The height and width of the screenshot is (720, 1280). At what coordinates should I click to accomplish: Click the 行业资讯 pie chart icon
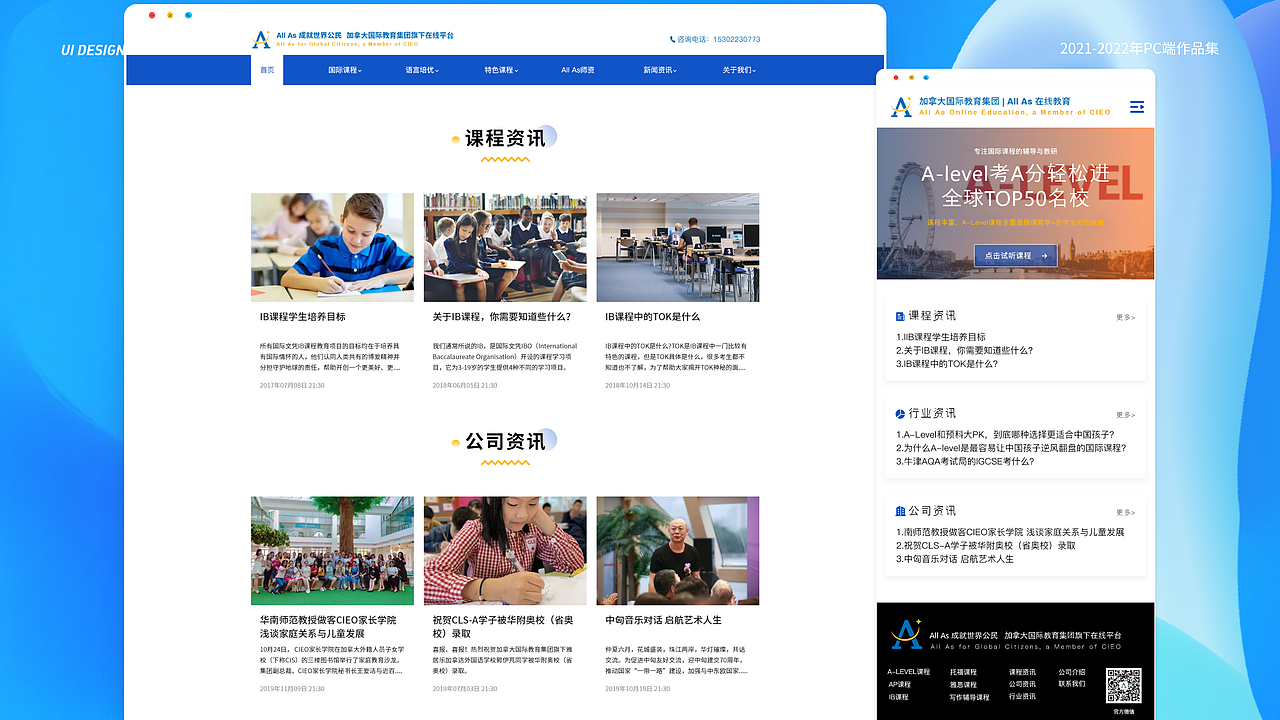pyautogui.click(x=900, y=413)
